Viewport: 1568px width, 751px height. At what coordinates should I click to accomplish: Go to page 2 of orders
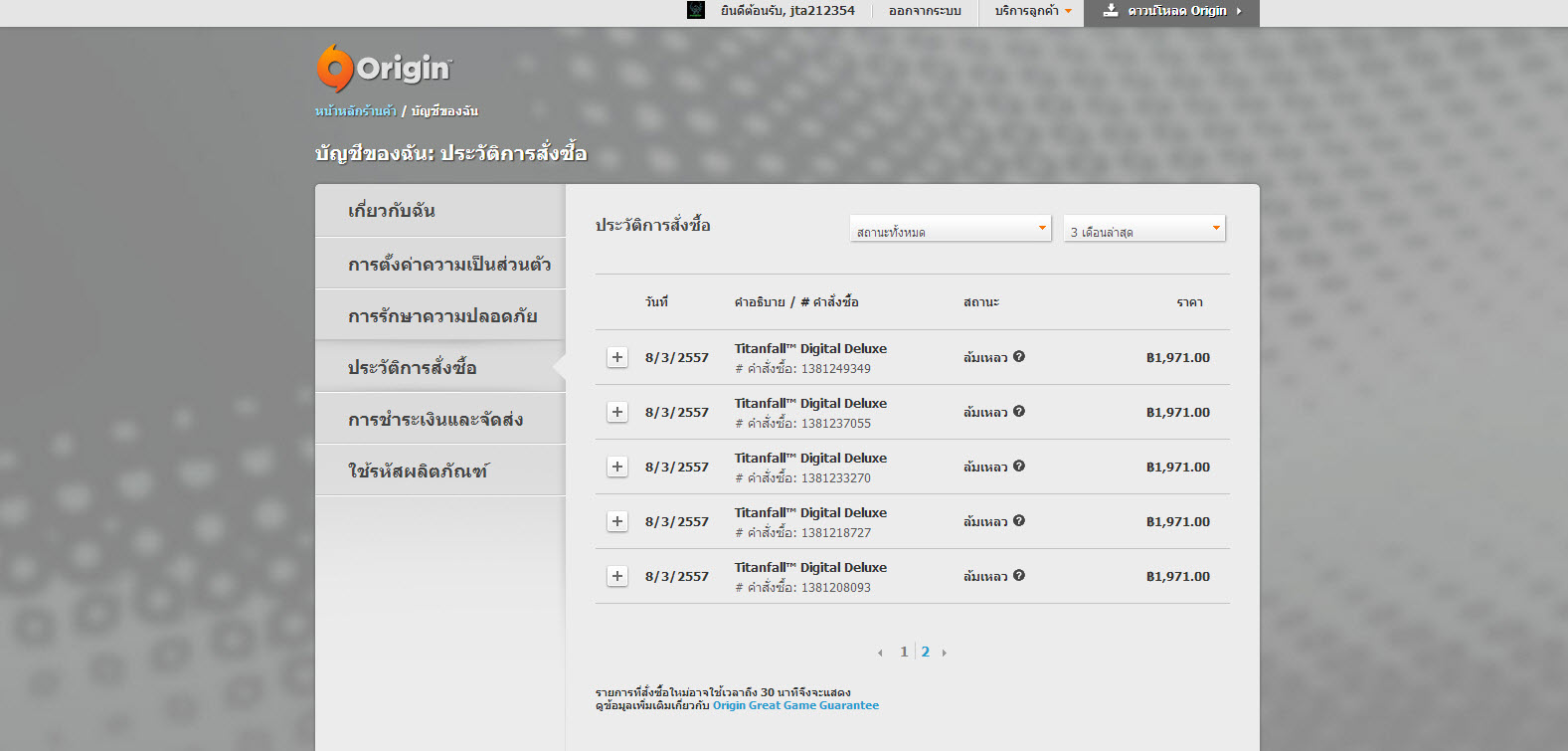tap(926, 652)
